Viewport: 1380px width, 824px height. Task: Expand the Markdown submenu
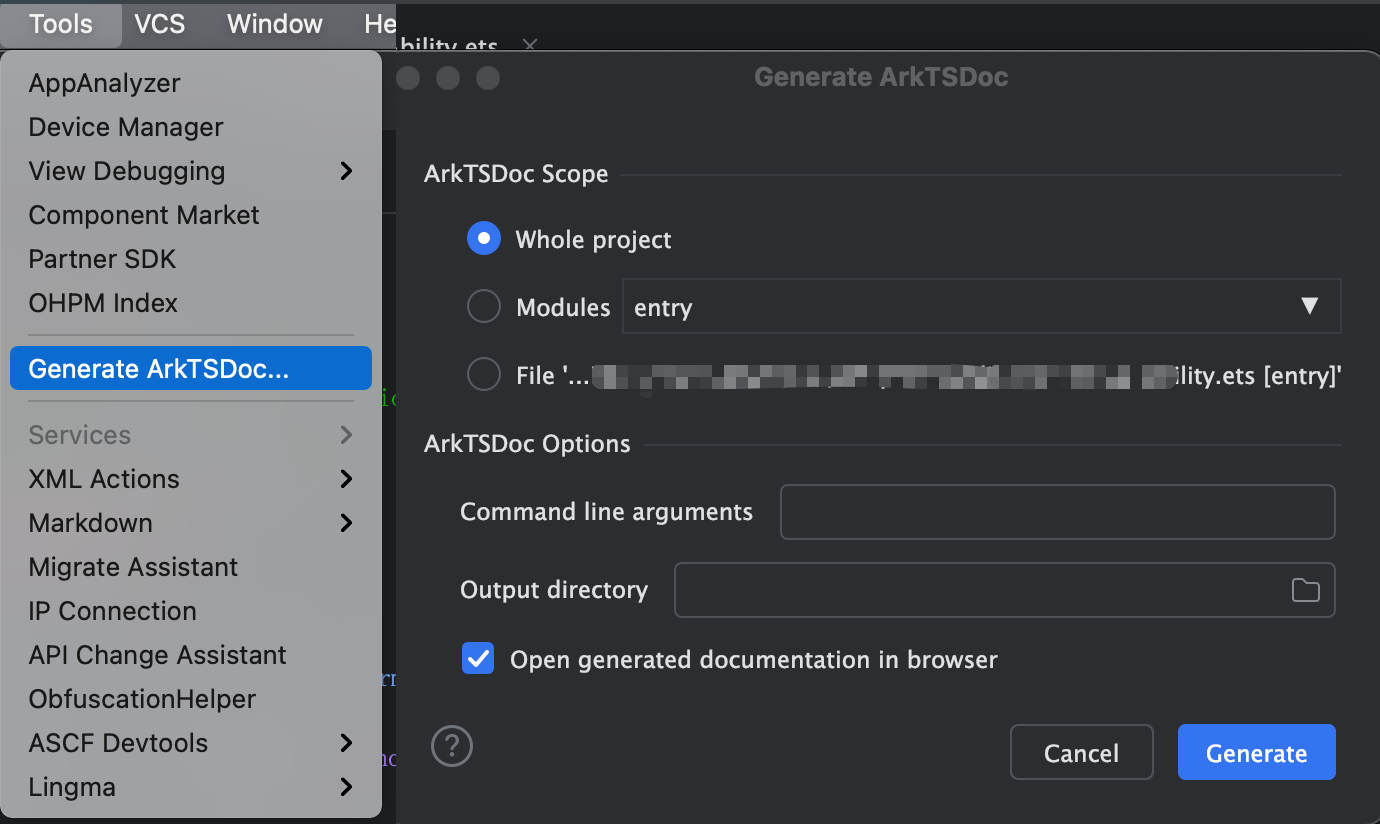pyautogui.click(x=191, y=523)
